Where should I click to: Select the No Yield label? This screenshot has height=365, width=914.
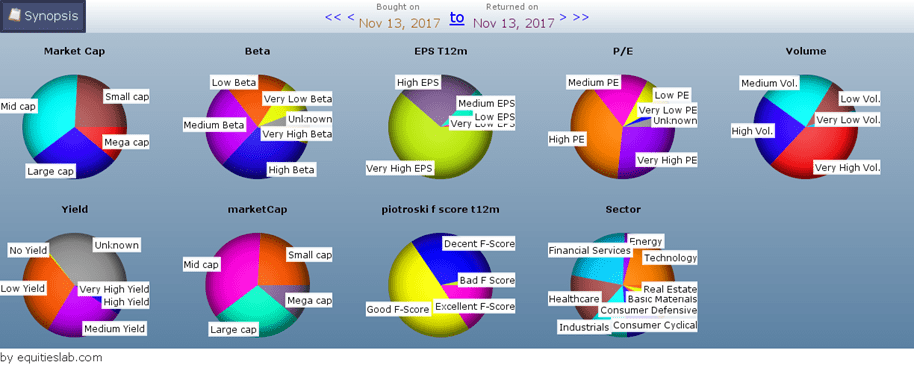tap(28, 251)
